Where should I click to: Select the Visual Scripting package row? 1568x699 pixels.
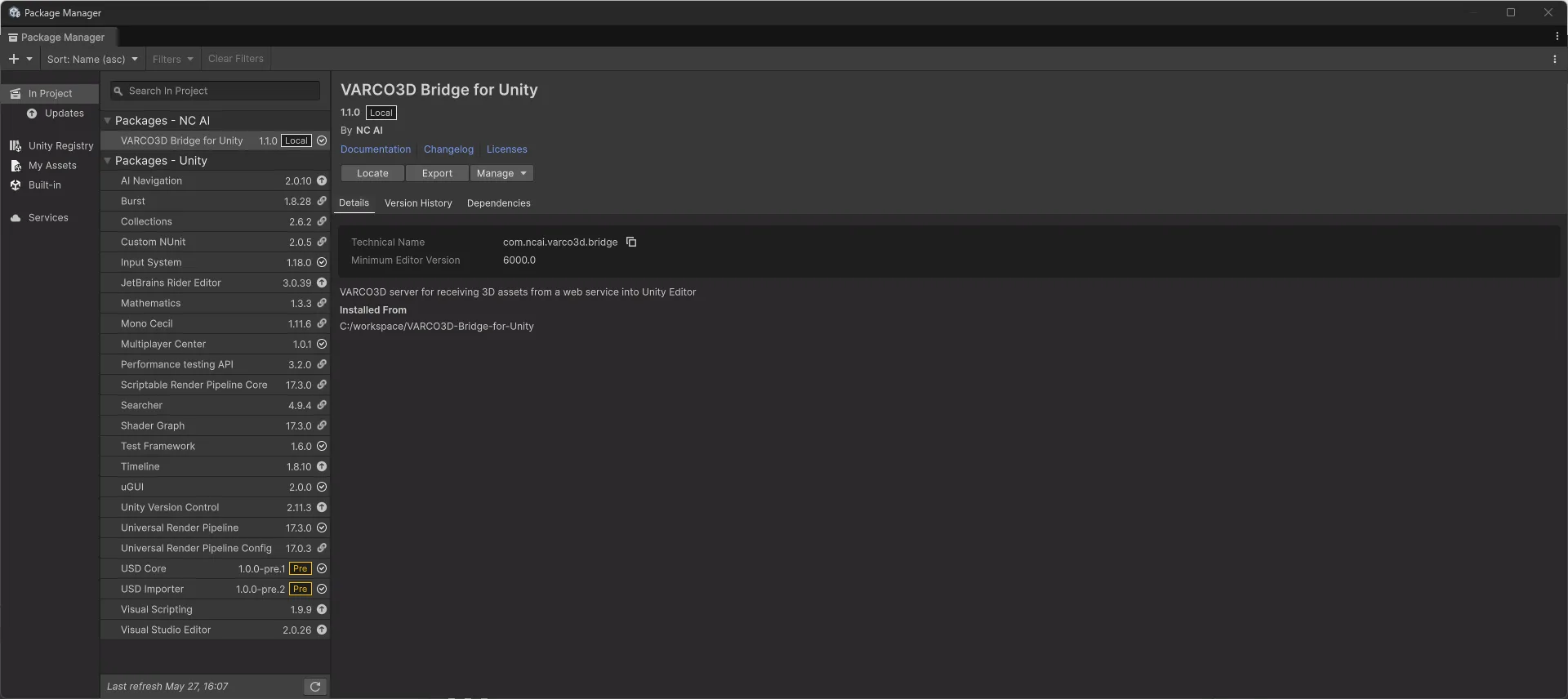coord(215,609)
